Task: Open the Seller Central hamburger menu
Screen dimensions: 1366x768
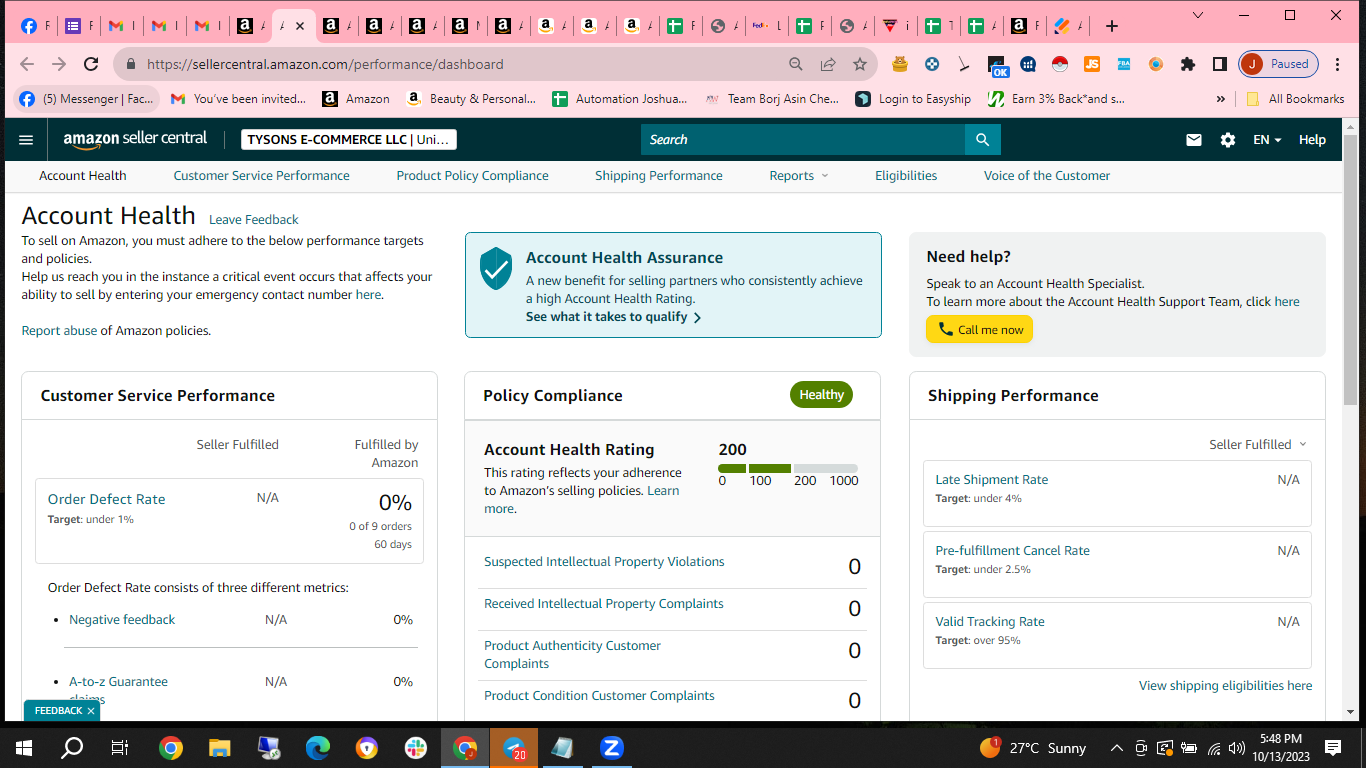Action: click(x=26, y=140)
